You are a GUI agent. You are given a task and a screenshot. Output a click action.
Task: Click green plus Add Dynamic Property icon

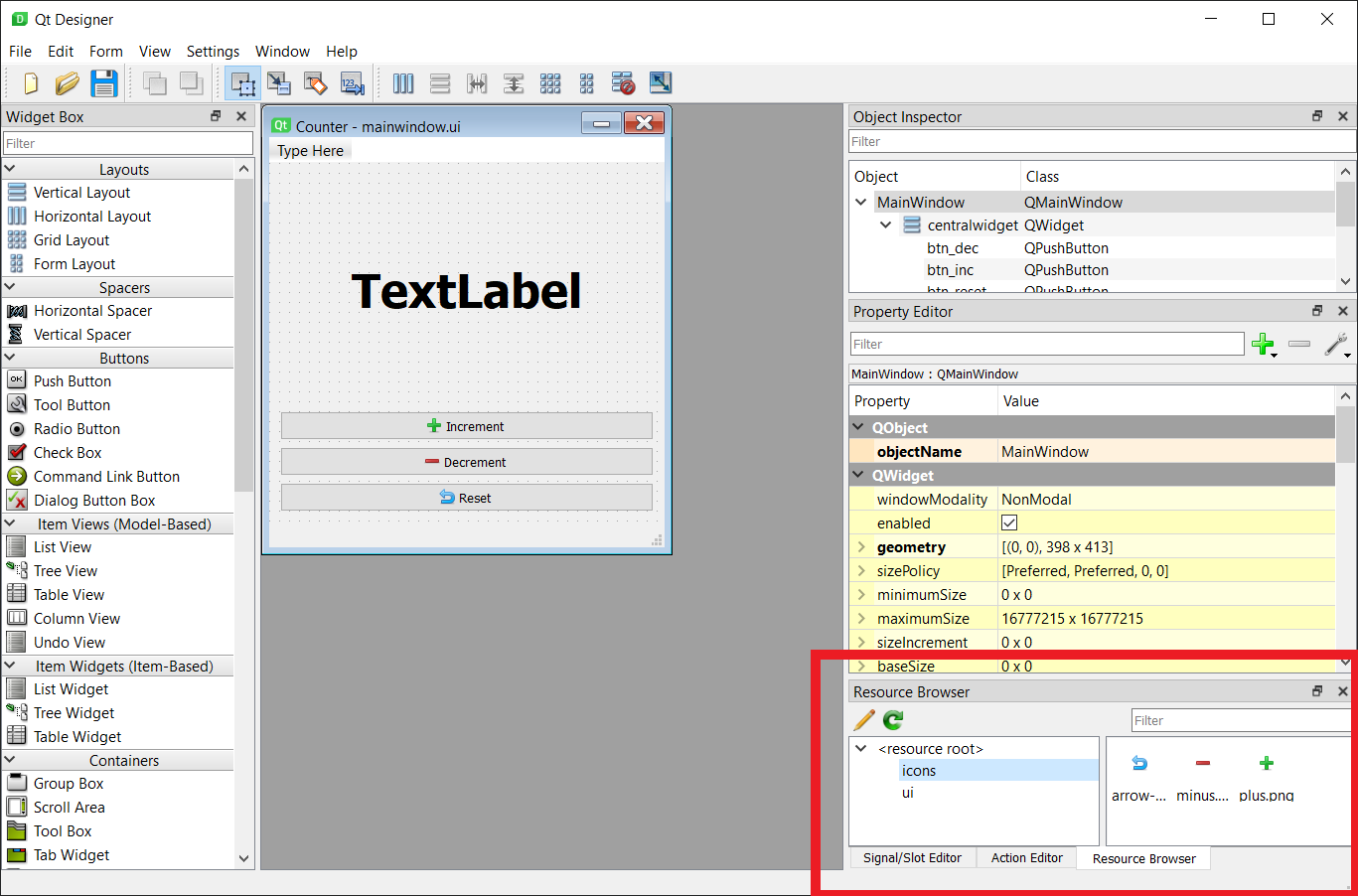click(1264, 345)
